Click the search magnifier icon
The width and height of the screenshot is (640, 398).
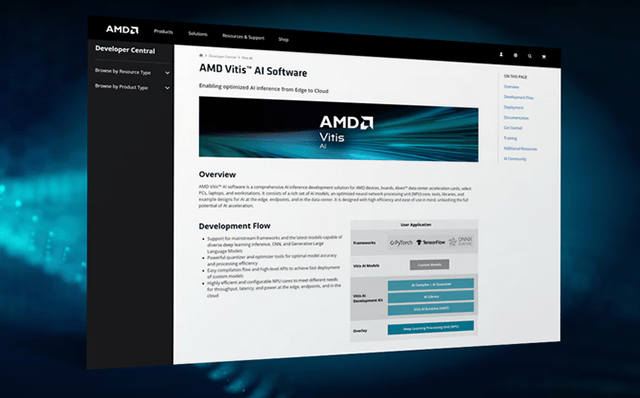[x=530, y=56]
